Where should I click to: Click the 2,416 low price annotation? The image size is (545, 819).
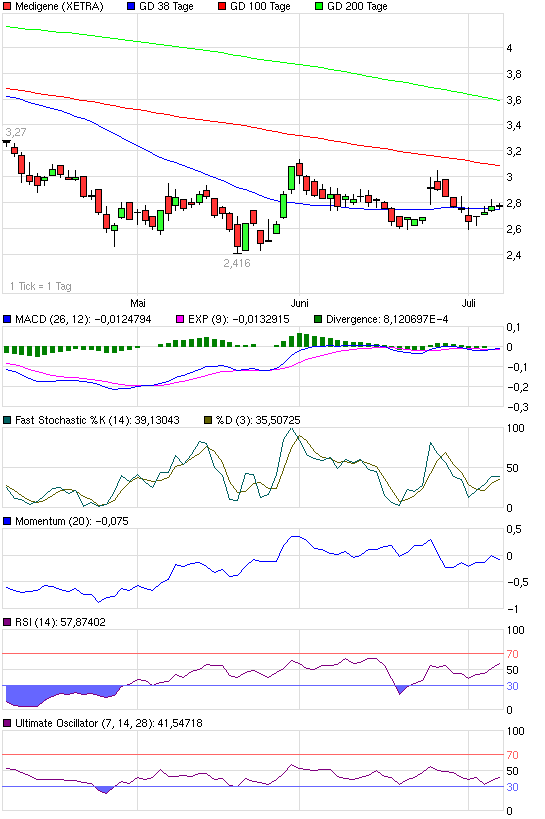pos(237,263)
